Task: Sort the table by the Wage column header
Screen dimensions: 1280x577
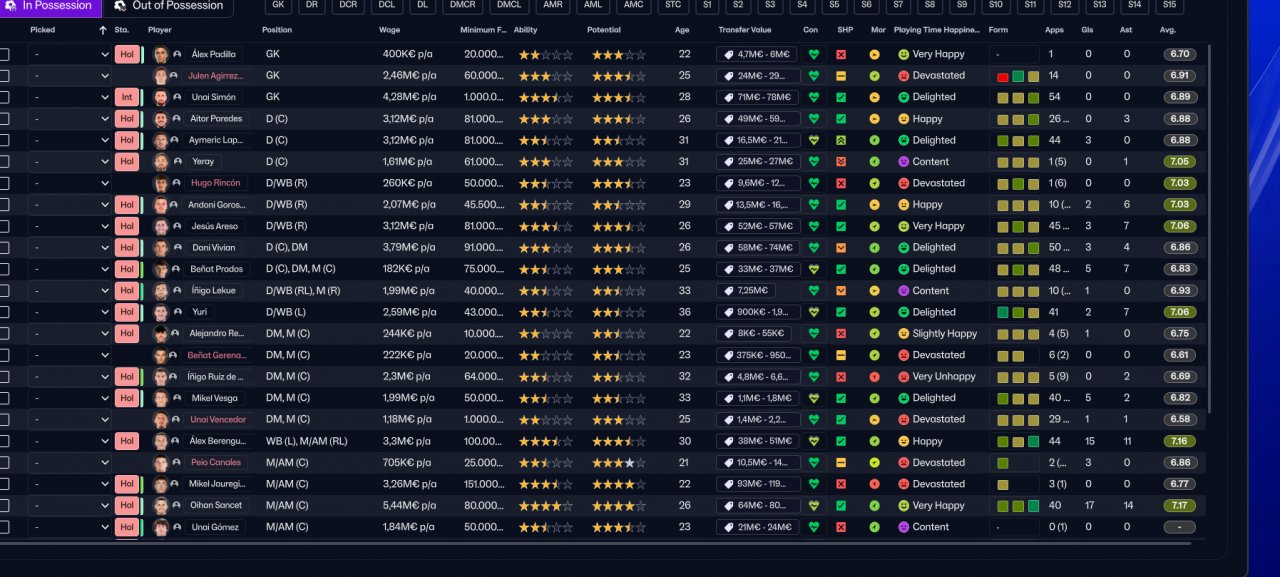Action: pos(390,30)
